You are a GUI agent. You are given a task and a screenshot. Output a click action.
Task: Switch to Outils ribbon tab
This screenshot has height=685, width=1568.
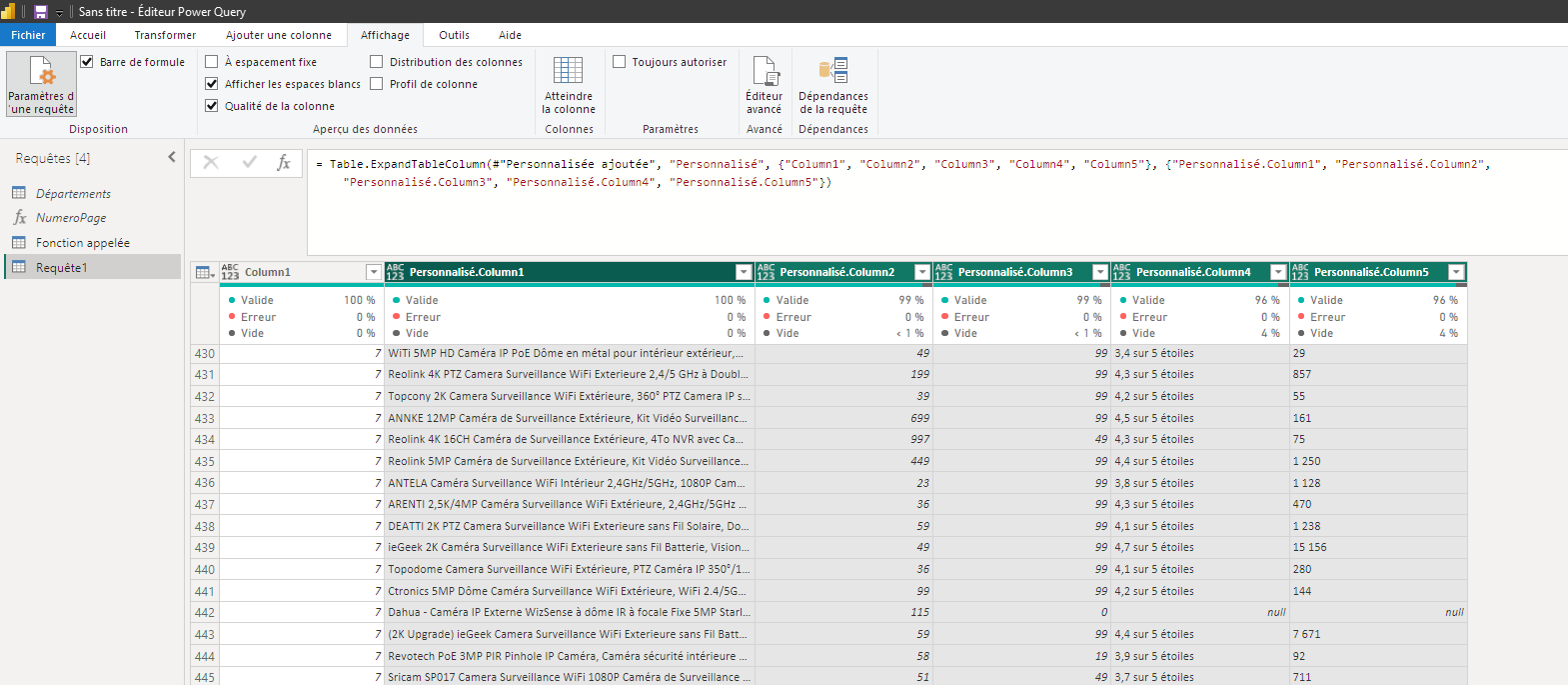[454, 35]
